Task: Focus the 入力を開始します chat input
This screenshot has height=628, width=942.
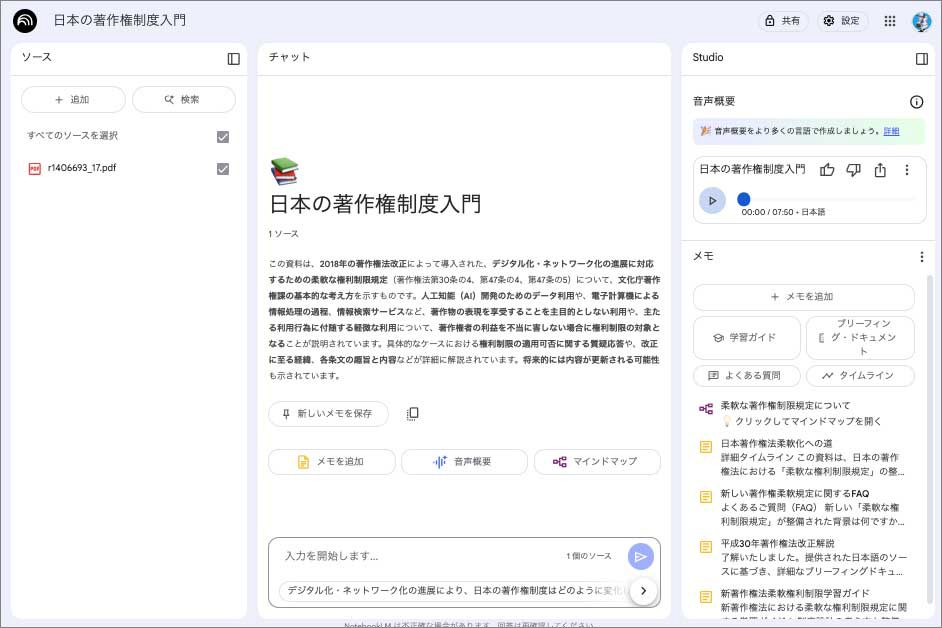Action: click(420, 556)
